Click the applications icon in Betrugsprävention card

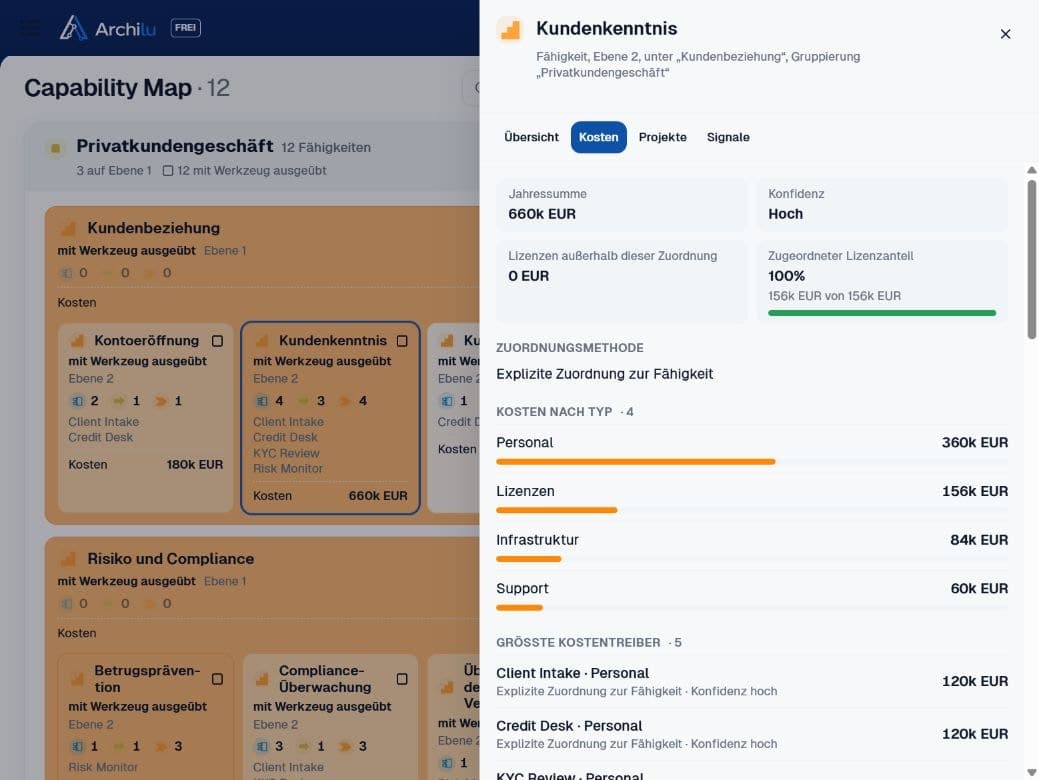click(77, 746)
